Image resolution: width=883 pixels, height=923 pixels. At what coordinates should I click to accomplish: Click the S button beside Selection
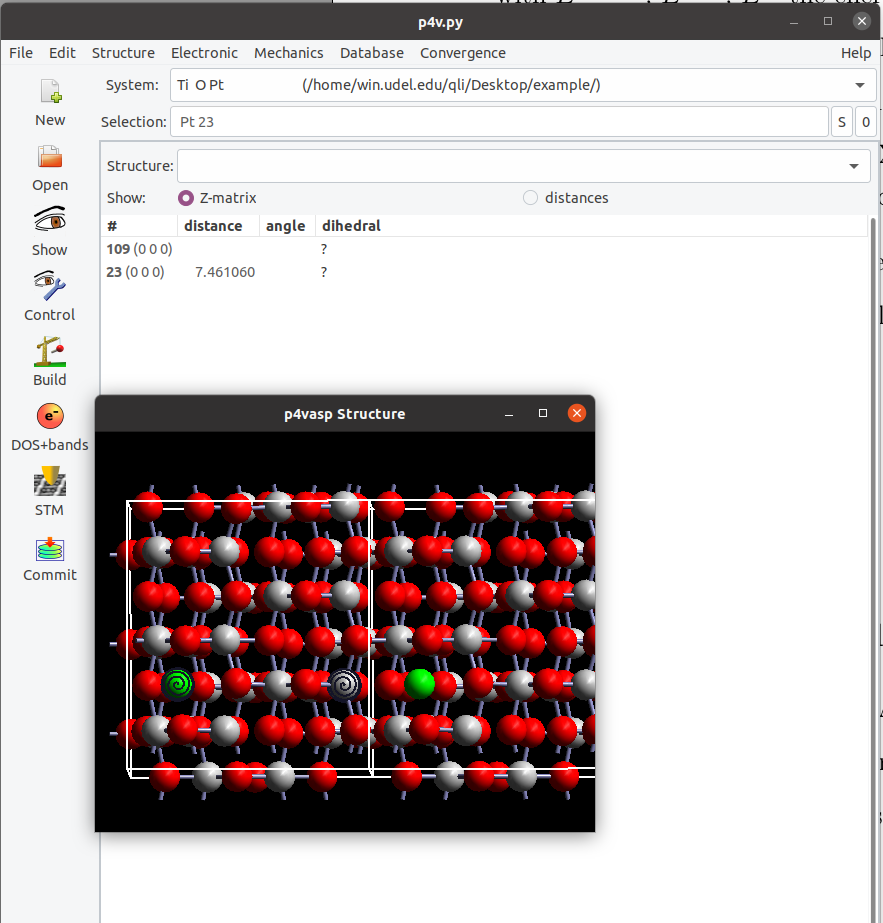click(842, 122)
